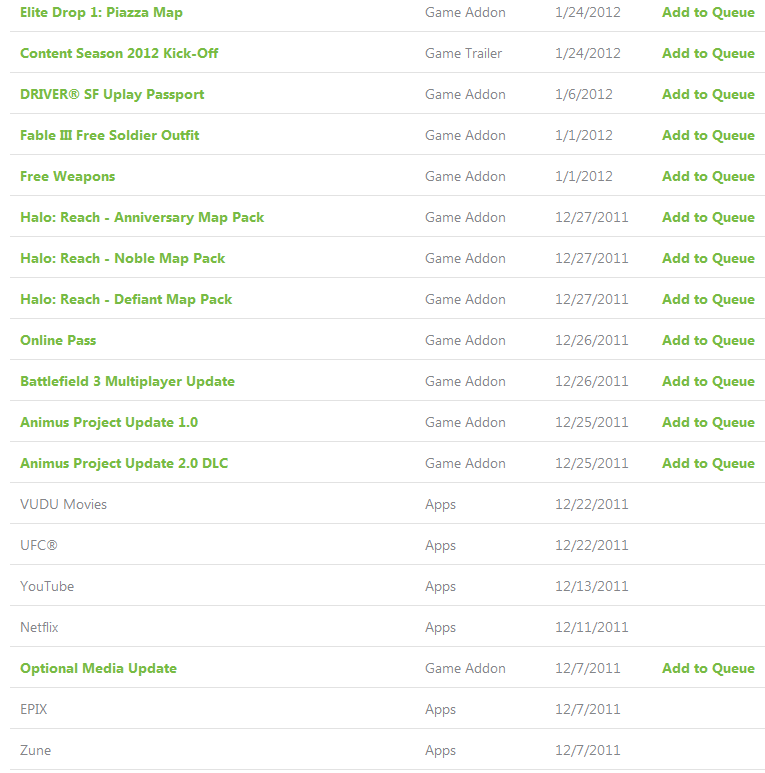The height and width of the screenshot is (773, 765).
Task: Add Halo: Reach Defiant Map Pack to queue
Action: (708, 299)
